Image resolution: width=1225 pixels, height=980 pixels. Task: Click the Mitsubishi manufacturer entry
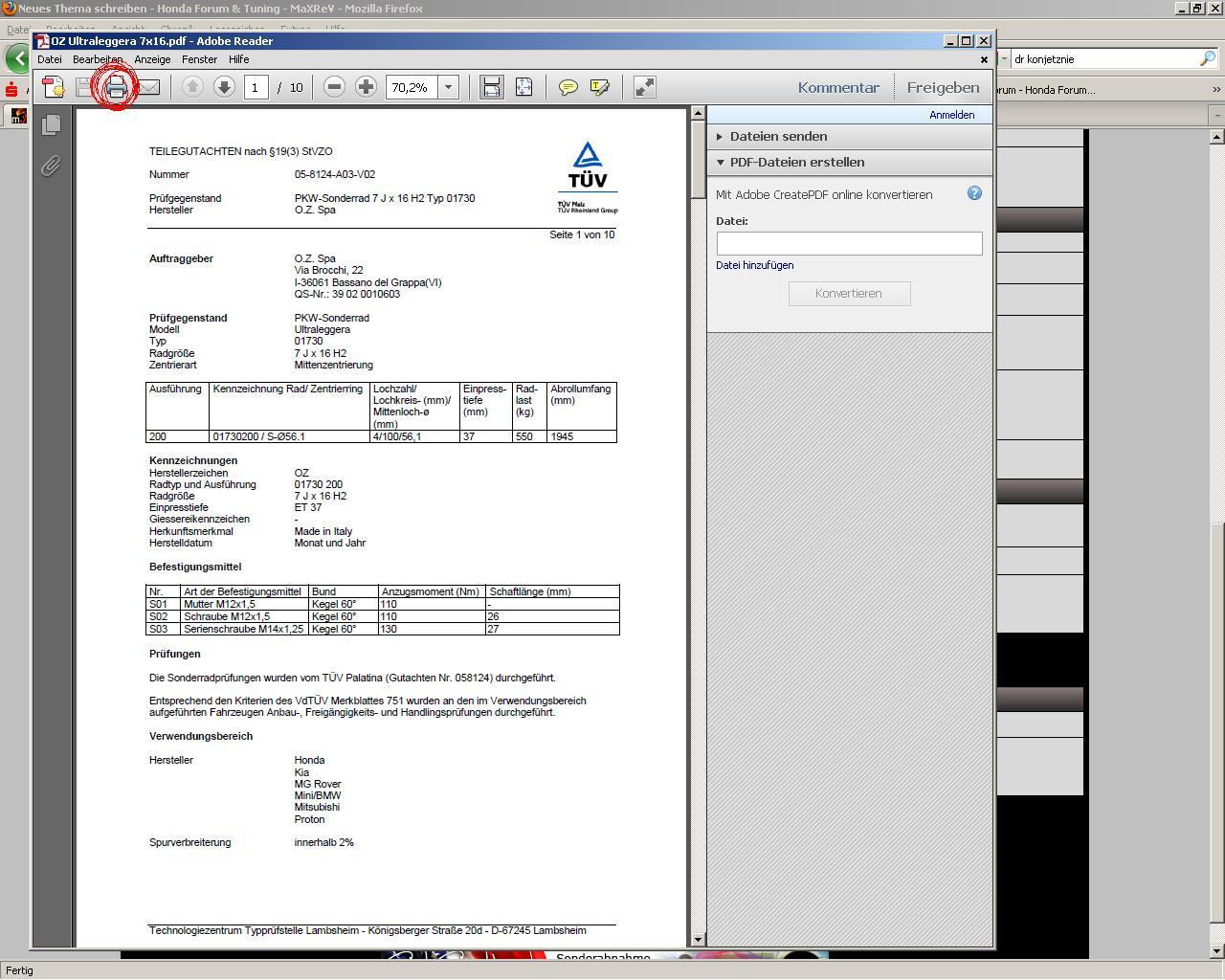coord(317,808)
